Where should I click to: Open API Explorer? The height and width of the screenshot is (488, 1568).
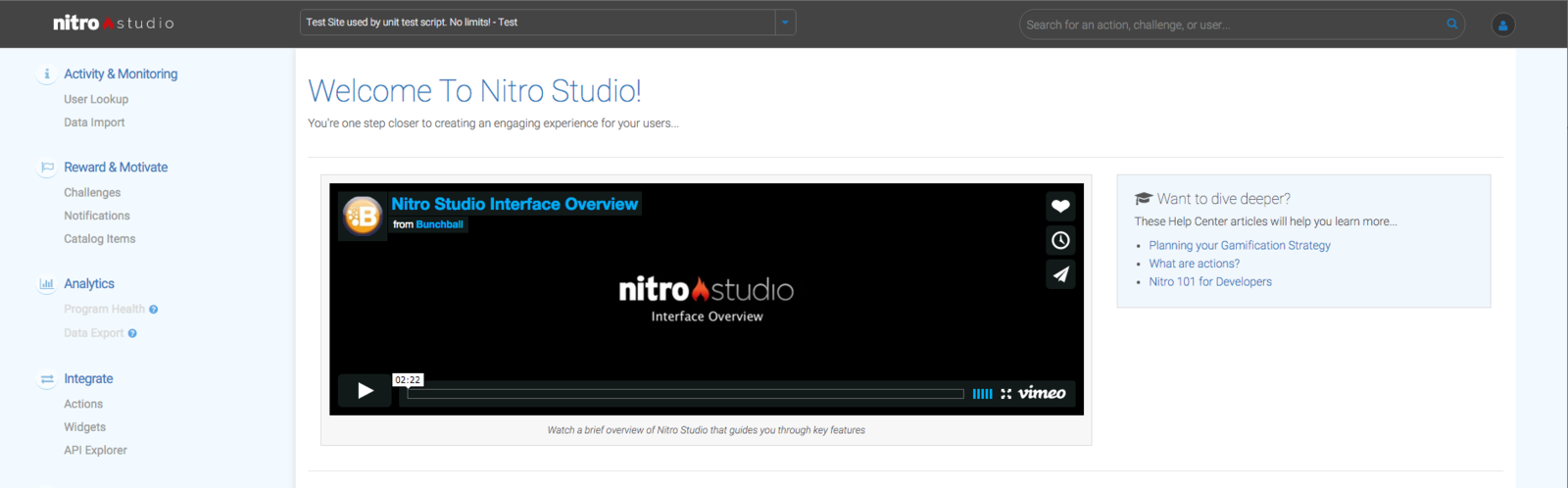[95, 451]
